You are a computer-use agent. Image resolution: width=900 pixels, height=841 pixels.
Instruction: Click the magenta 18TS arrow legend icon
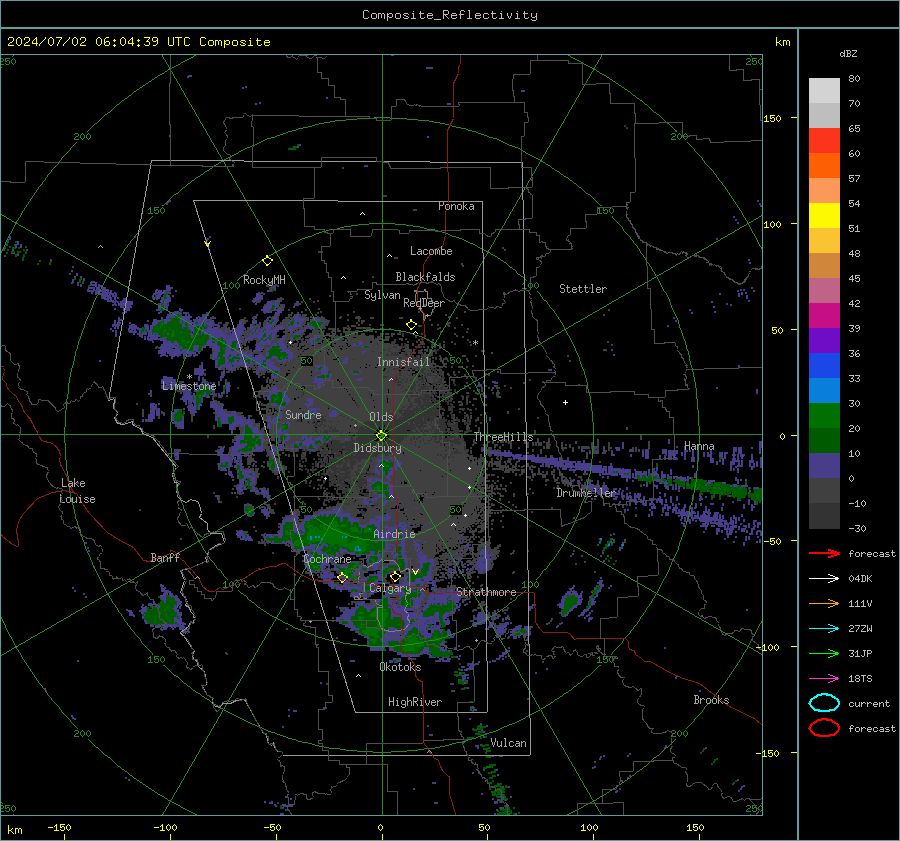pos(824,679)
